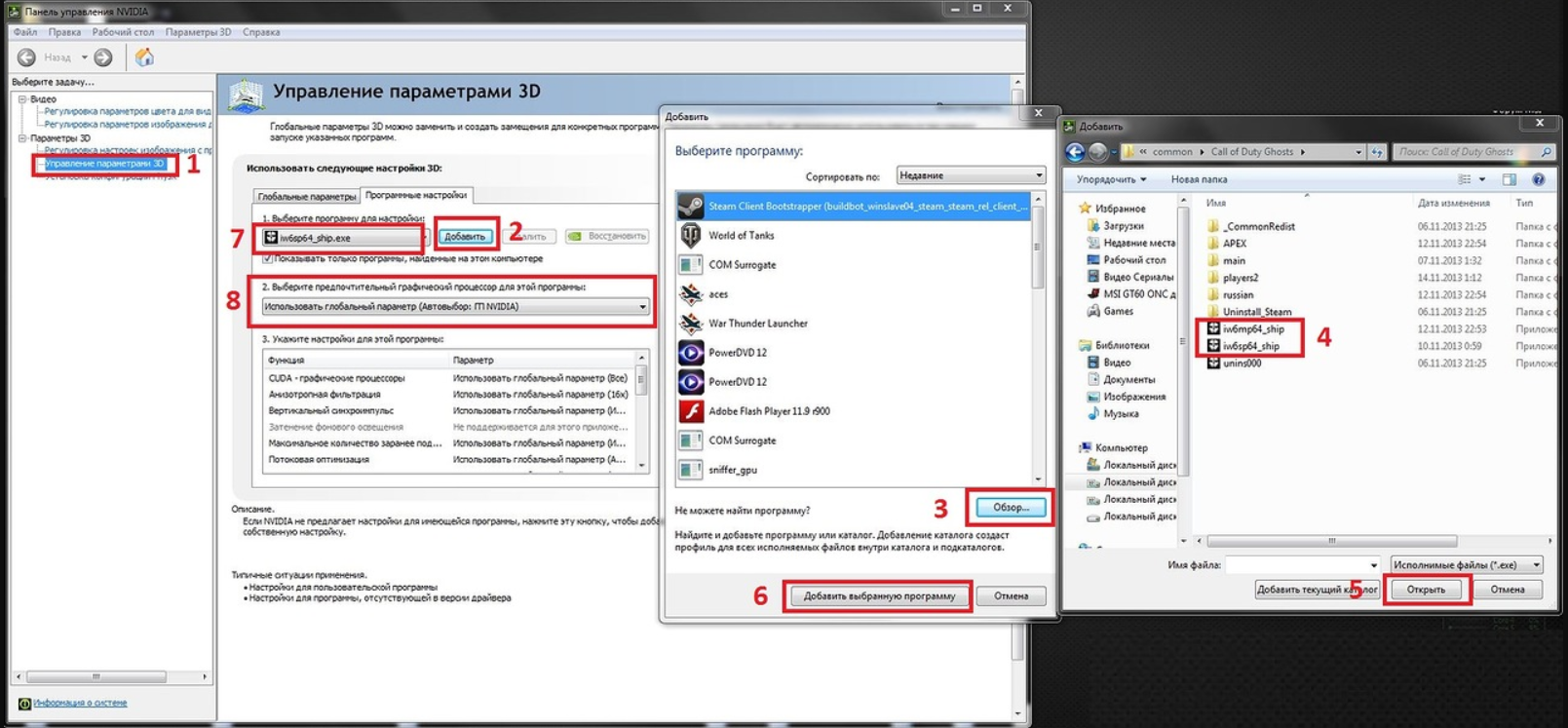Collapse the Параметры 3D tree node
This screenshot has width=1568, height=728.
click(22, 137)
